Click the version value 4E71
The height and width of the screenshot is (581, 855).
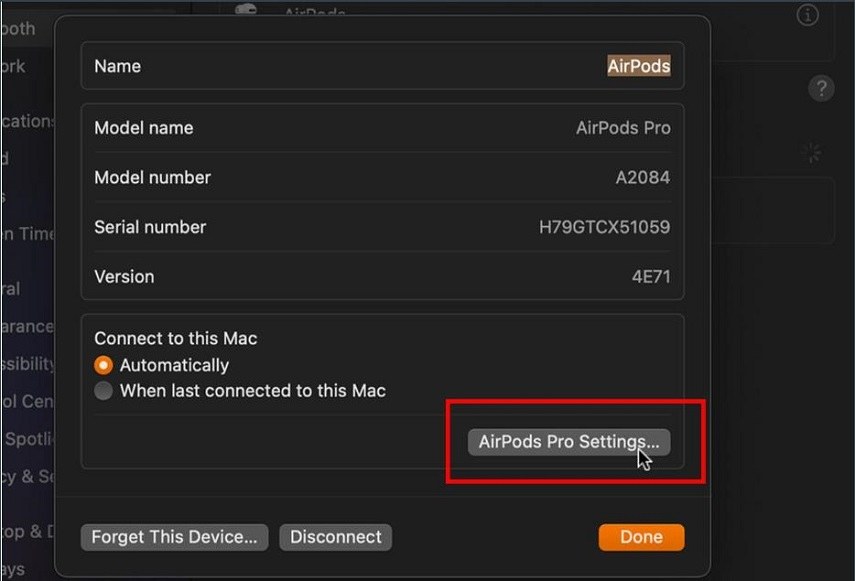[x=650, y=276]
